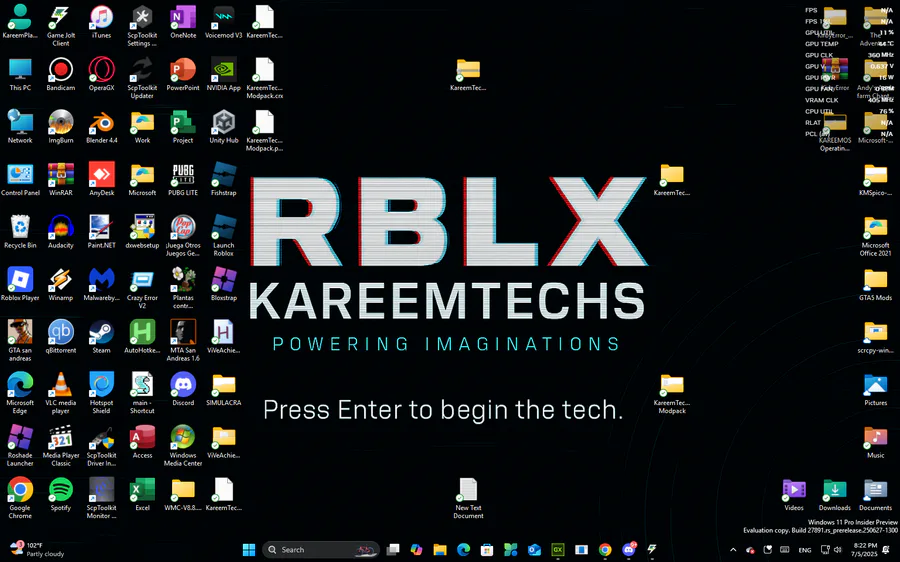Open the weather widget showing 102°F
The height and width of the screenshot is (562, 900).
36,549
